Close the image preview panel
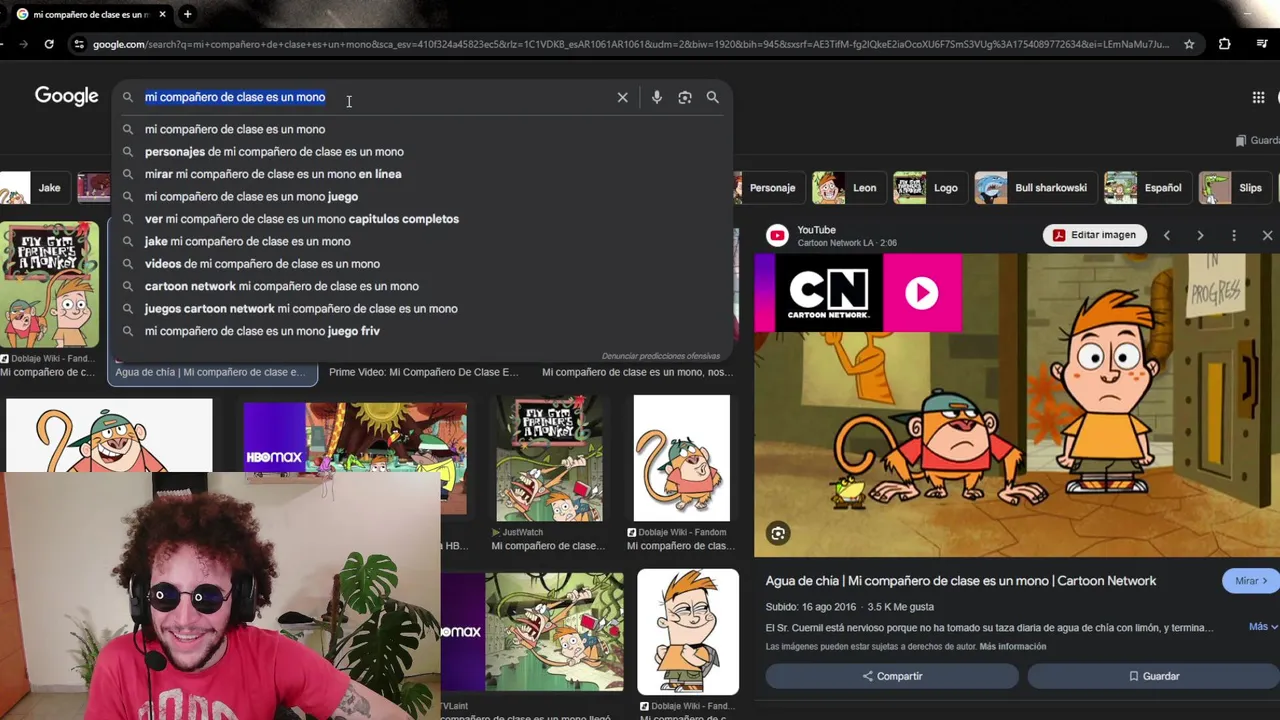 coord(1267,235)
